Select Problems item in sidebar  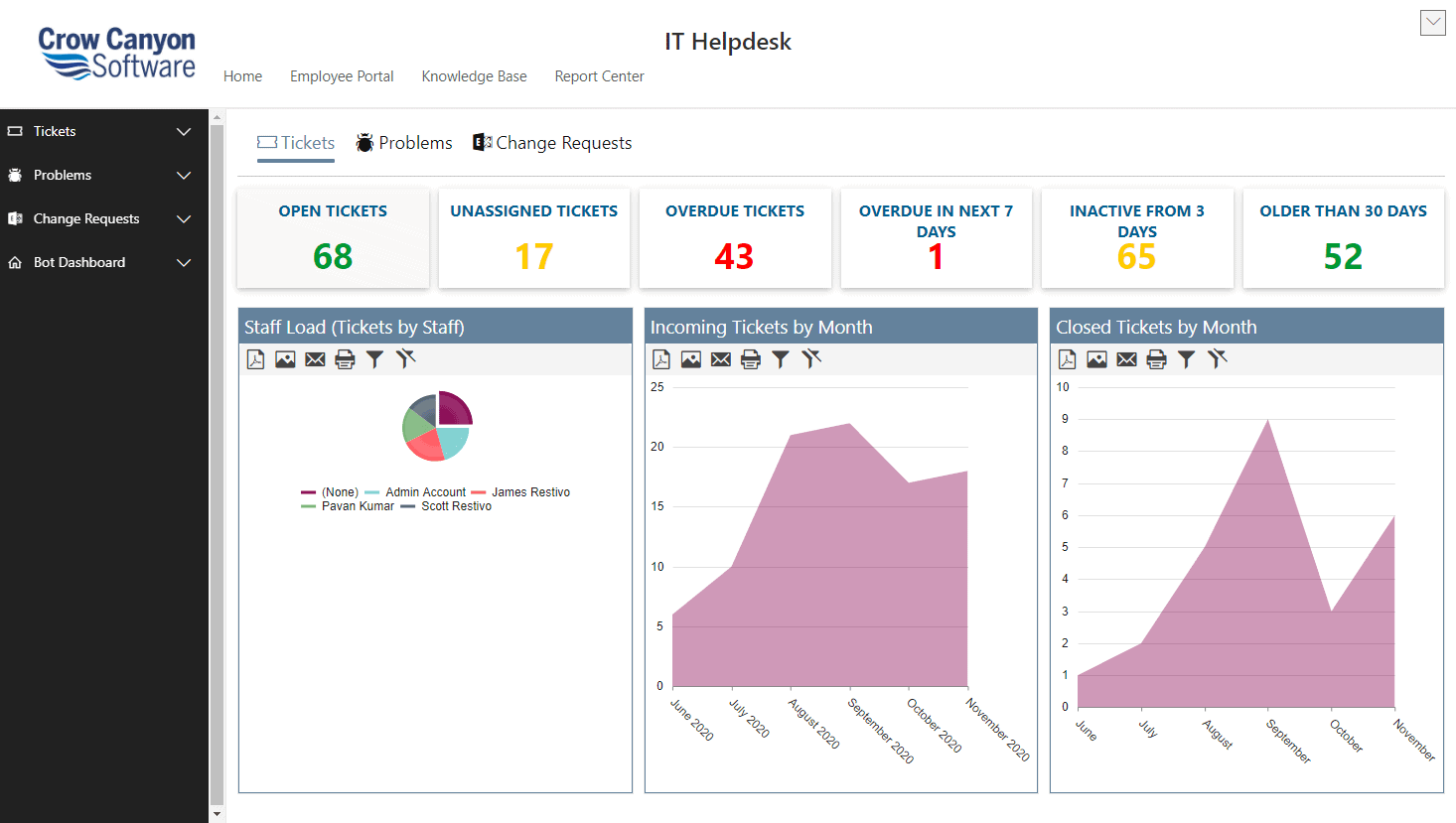[104, 175]
